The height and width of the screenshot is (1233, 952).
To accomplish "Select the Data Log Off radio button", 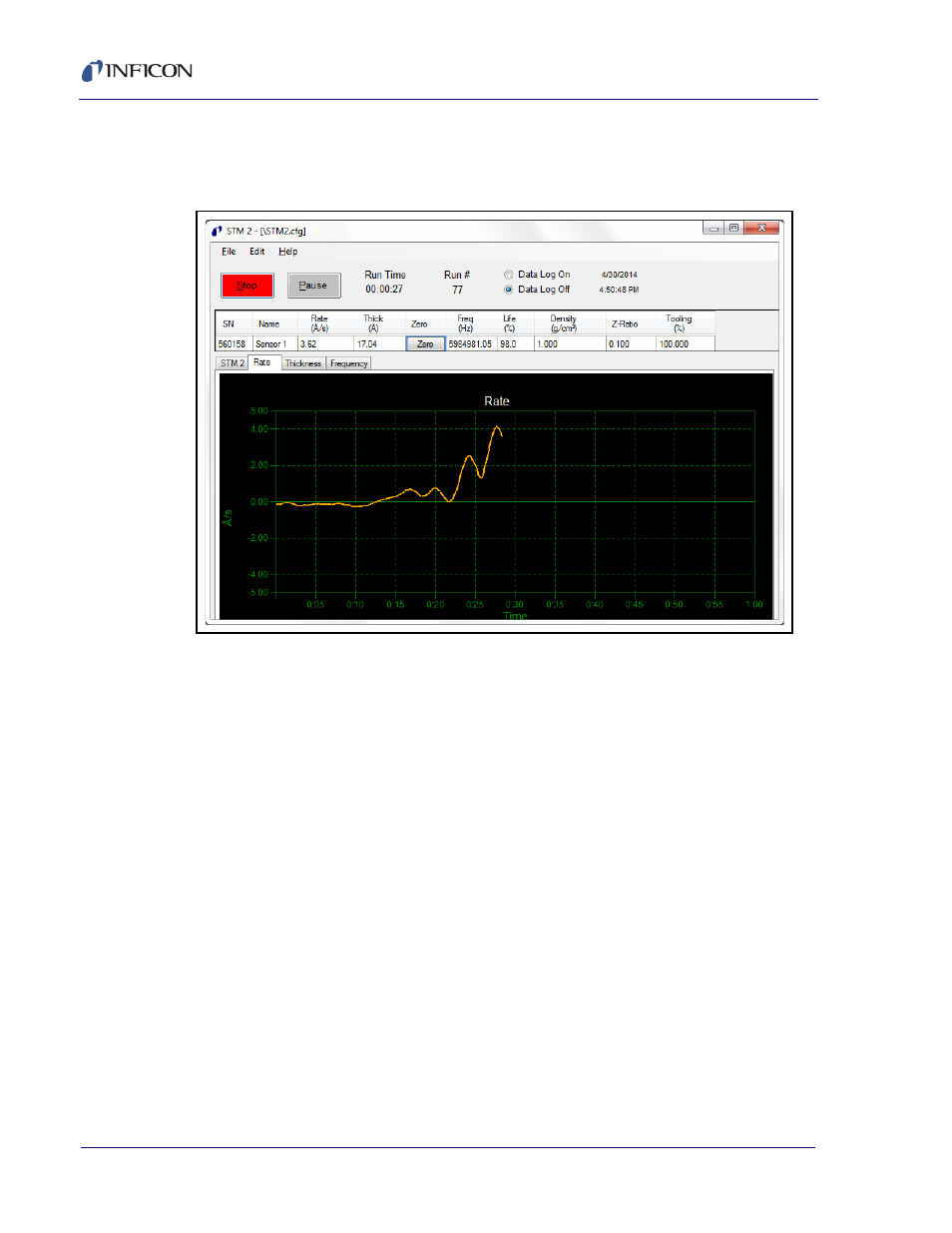I will pyautogui.click(x=508, y=290).
